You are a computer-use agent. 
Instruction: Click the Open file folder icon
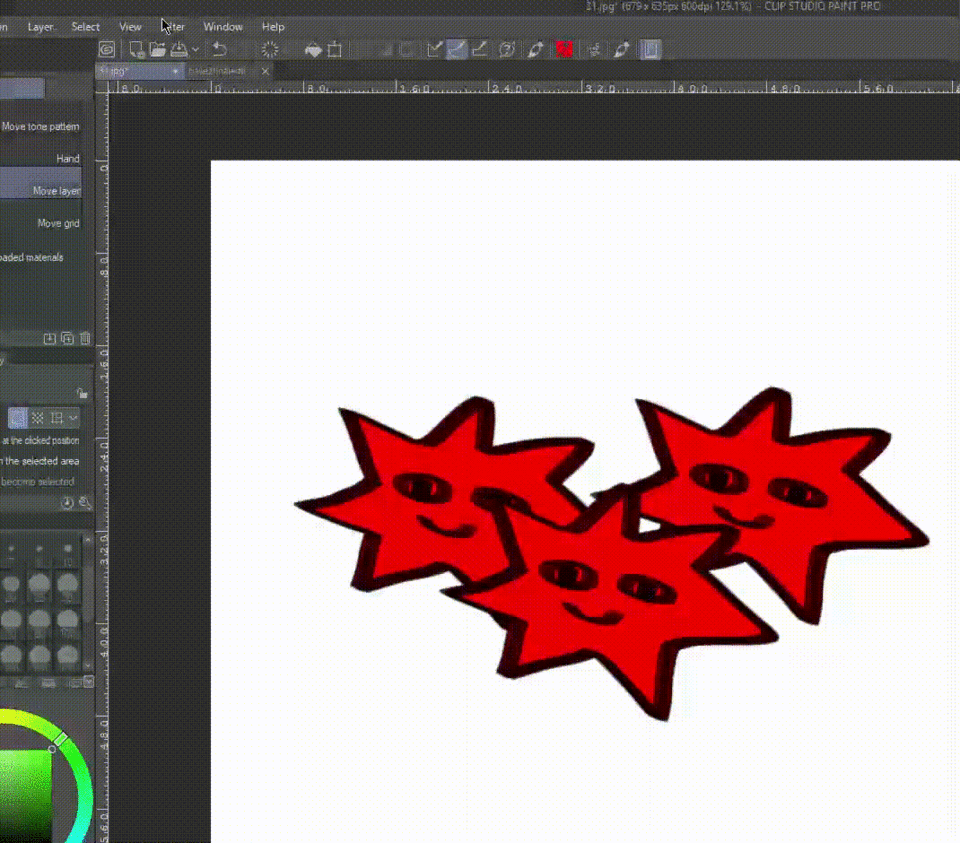[x=157, y=49]
